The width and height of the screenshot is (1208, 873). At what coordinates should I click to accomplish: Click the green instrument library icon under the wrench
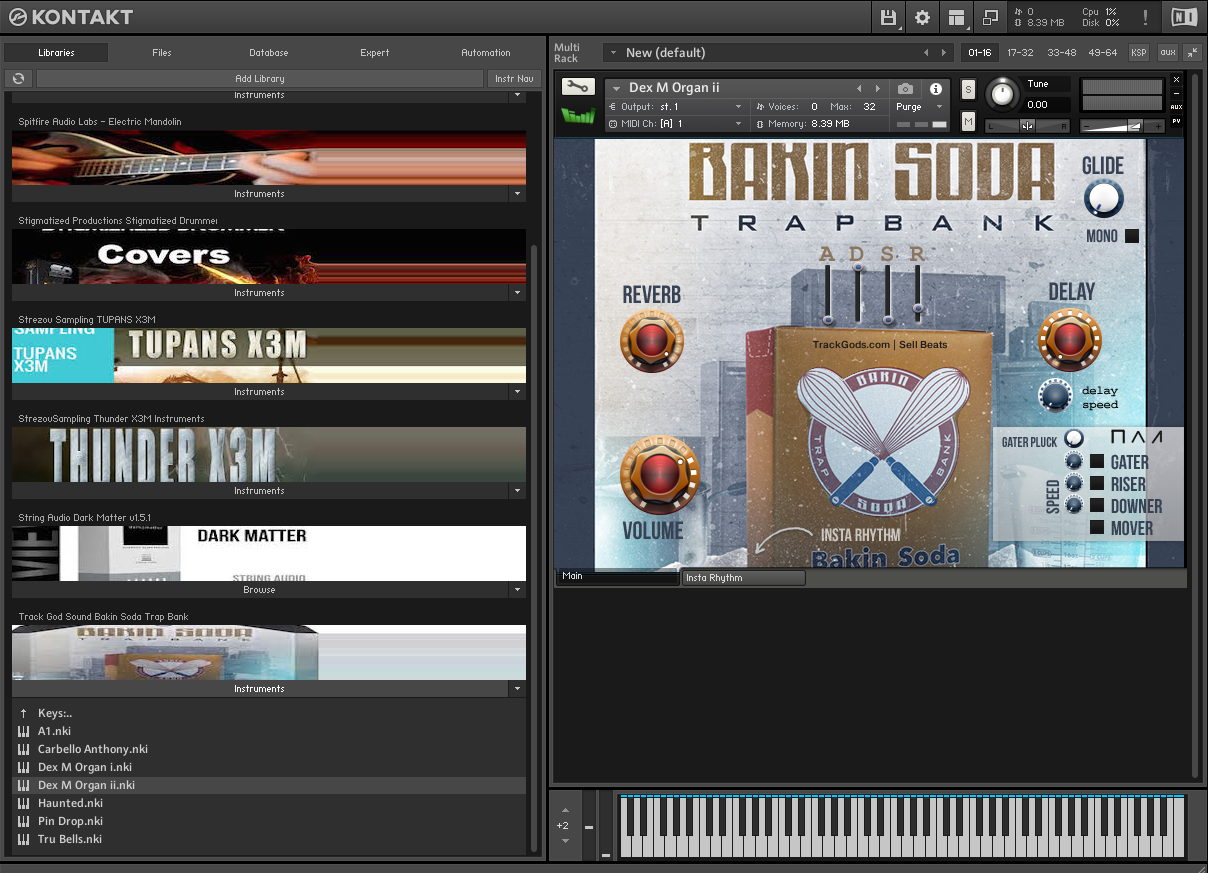[x=578, y=116]
